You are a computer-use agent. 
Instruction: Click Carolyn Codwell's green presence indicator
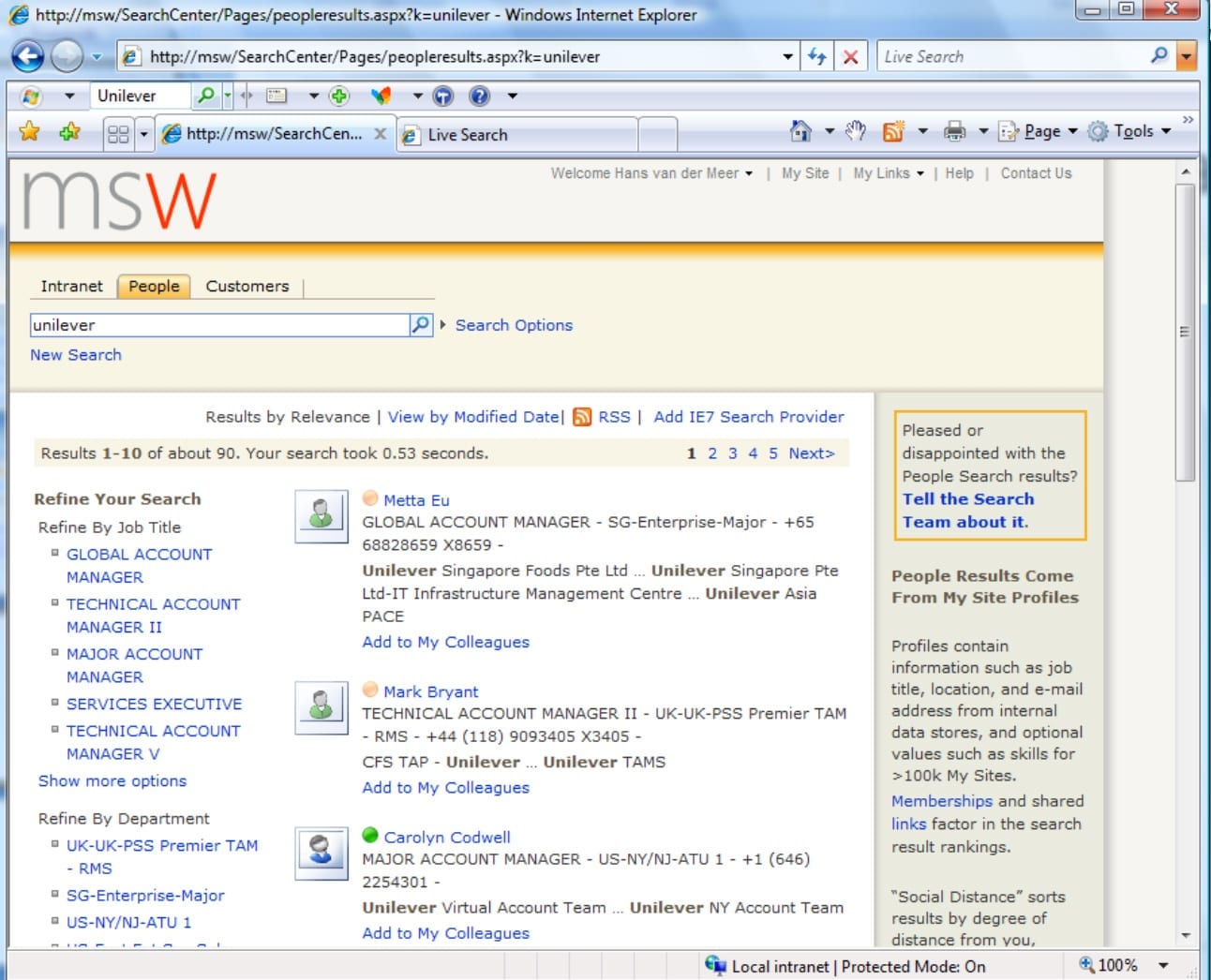pyautogui.click(x=370, y=836)
